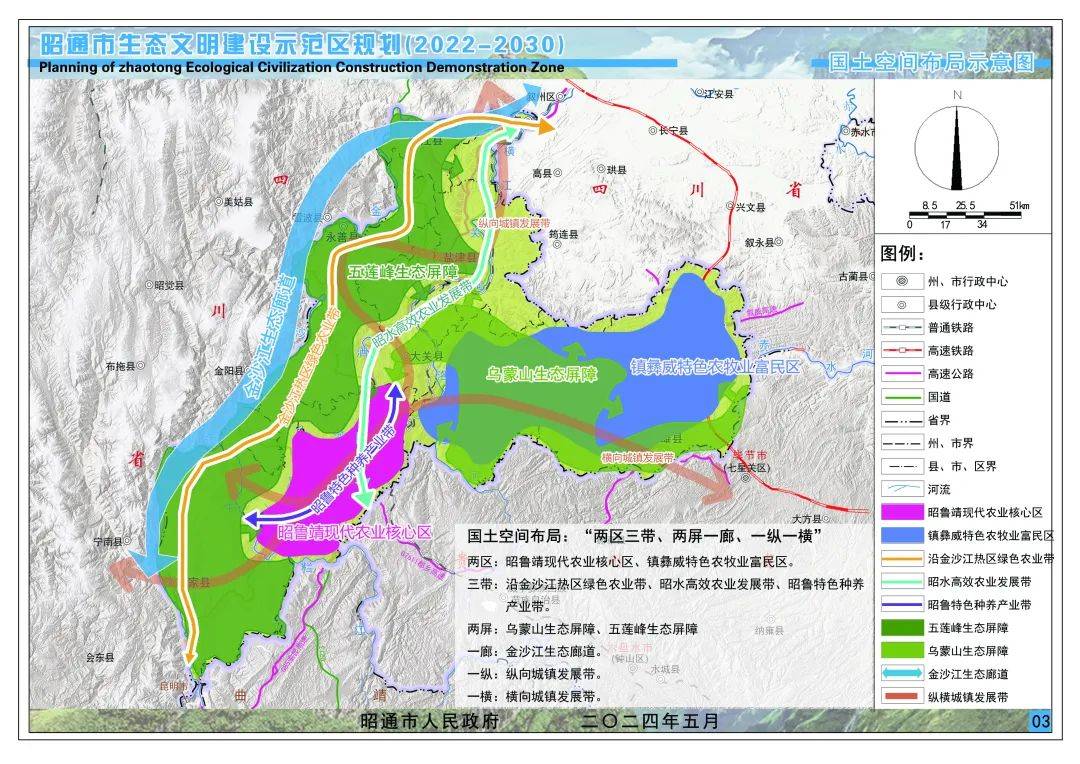Screen dimensions: 1080x764
Task: Click the 宁南县 place label
Action: (x=108, y=542)
